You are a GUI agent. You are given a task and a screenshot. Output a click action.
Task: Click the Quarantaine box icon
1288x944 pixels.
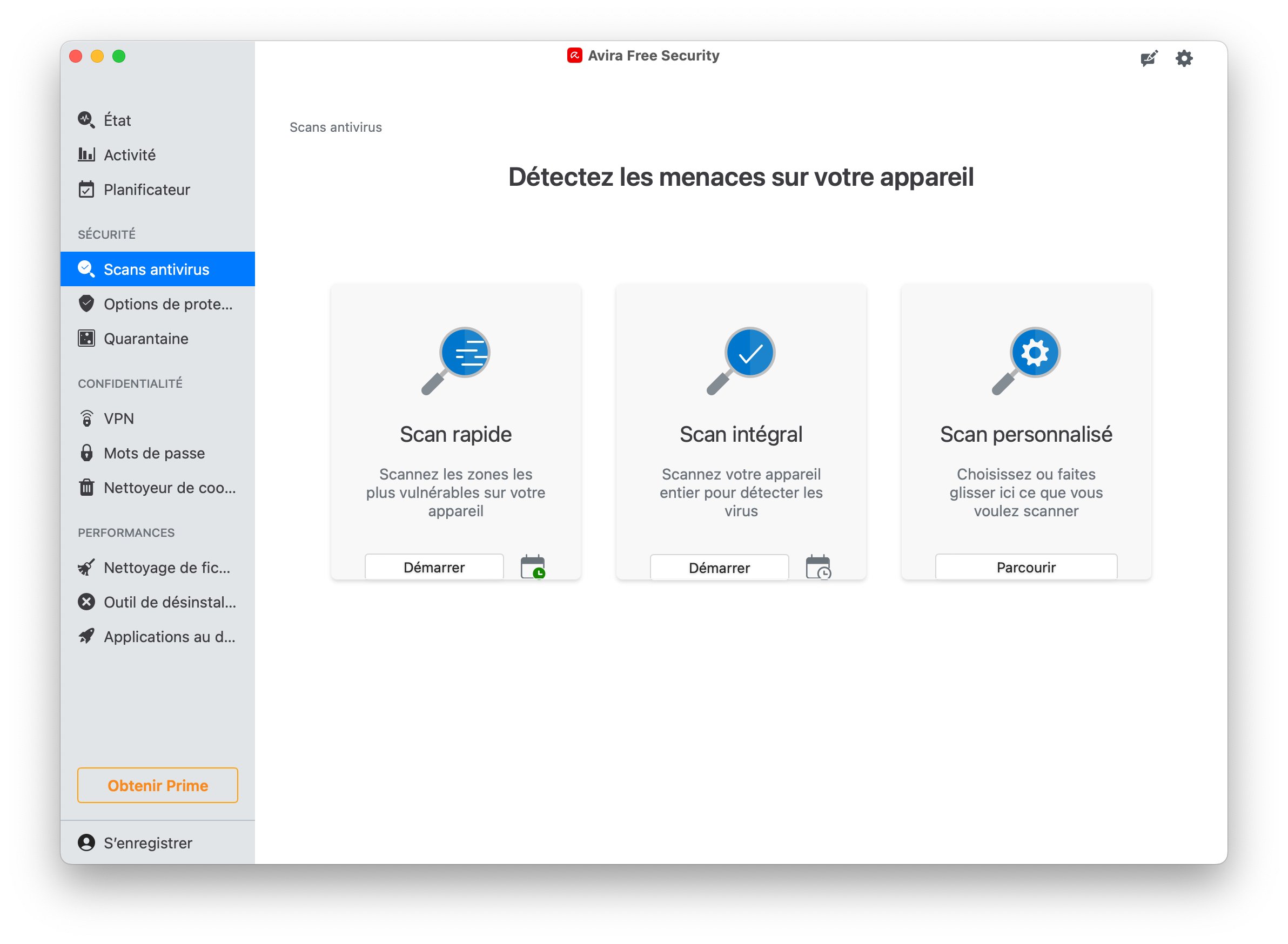pos(86,338)
